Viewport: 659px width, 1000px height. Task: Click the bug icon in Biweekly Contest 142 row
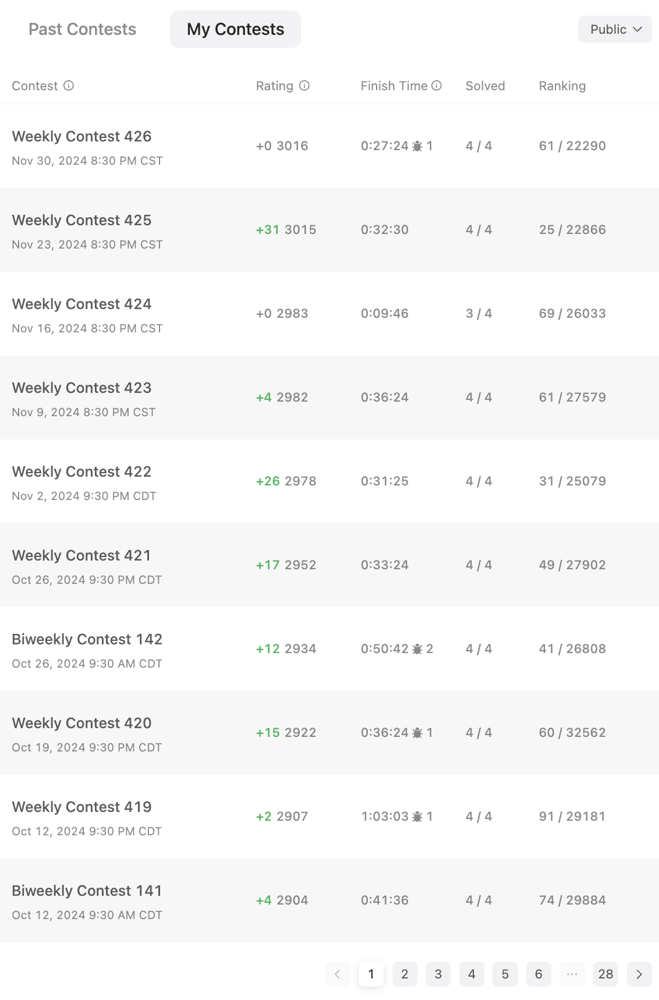[x=417, y=649]
